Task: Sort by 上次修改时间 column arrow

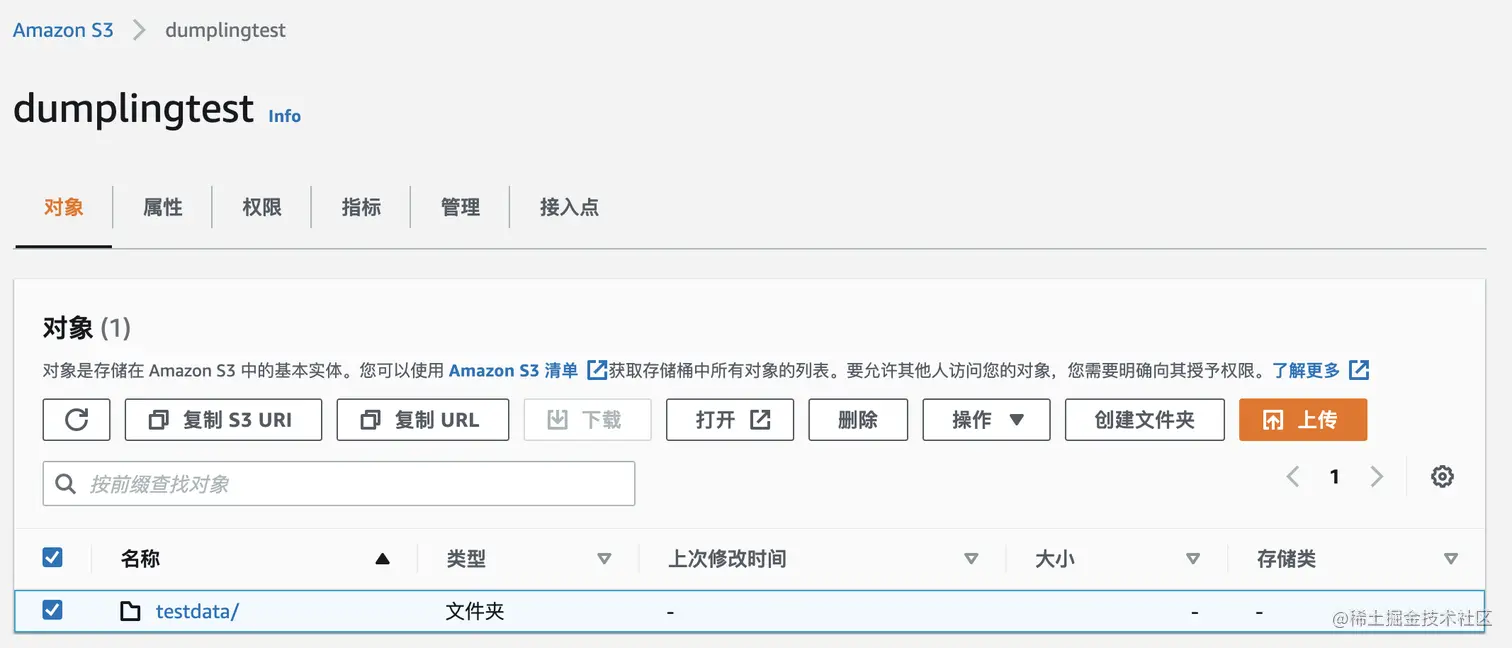Action: click(x=971, y=559)
